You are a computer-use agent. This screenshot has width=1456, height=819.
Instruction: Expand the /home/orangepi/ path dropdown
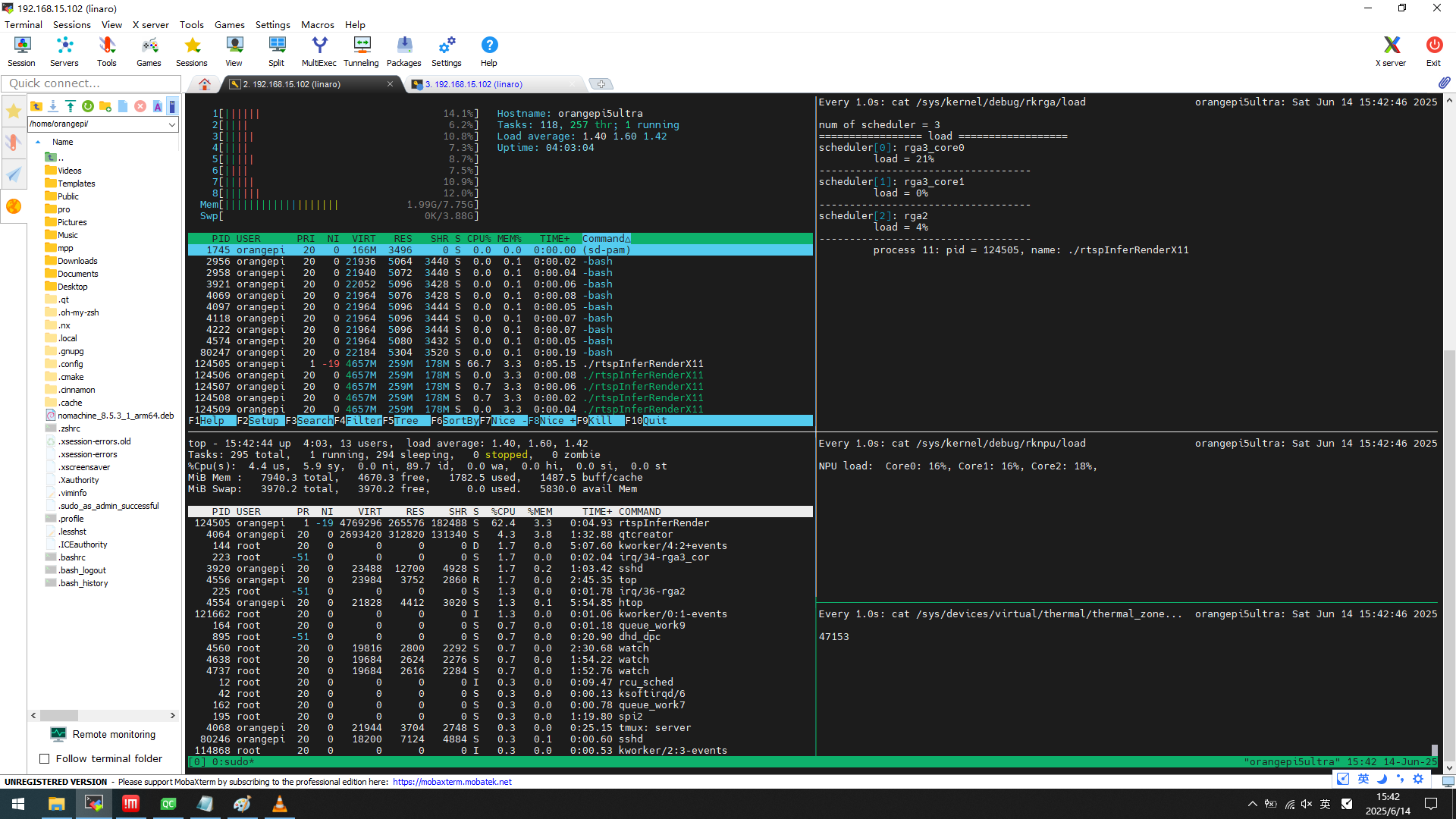click(172, 124)
